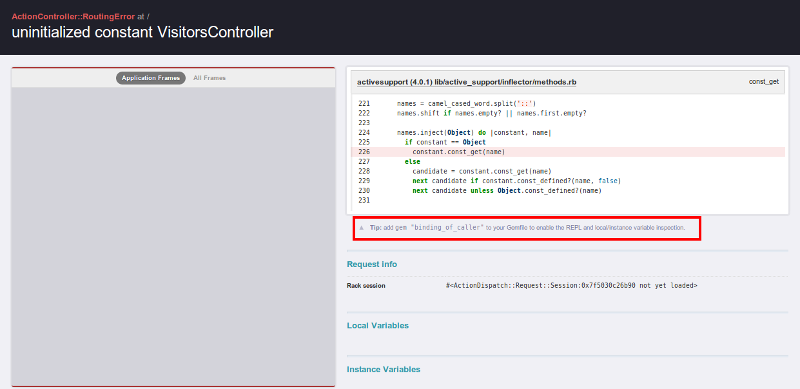Click the else keyword on line 227
This screenshot has width=800, height=389.
[x=412, y=161]
